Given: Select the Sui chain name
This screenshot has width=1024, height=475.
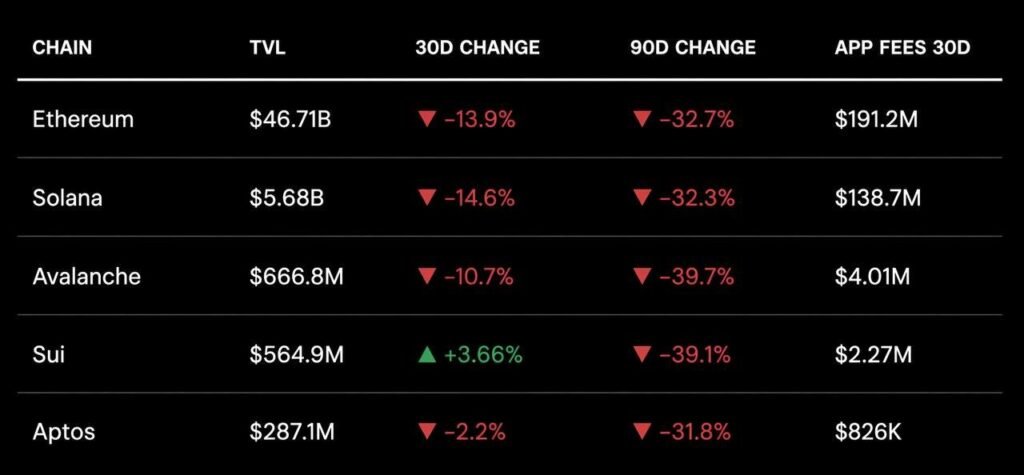Looking at the screenshot, I should point(49,354).
